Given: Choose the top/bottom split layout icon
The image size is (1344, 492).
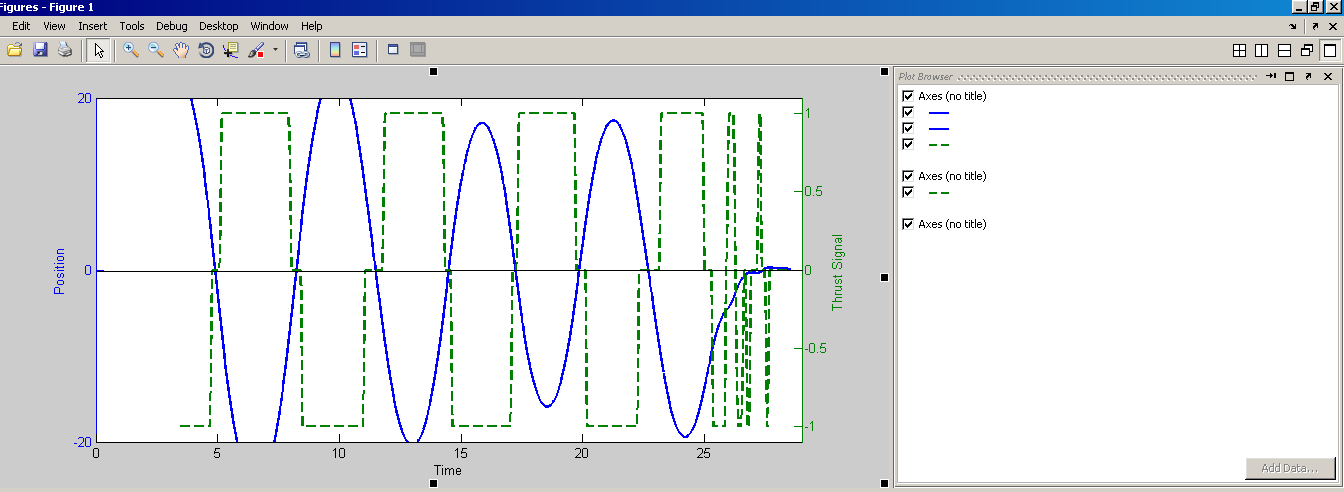Looking at the screenshot, I should click(1284, 50).
